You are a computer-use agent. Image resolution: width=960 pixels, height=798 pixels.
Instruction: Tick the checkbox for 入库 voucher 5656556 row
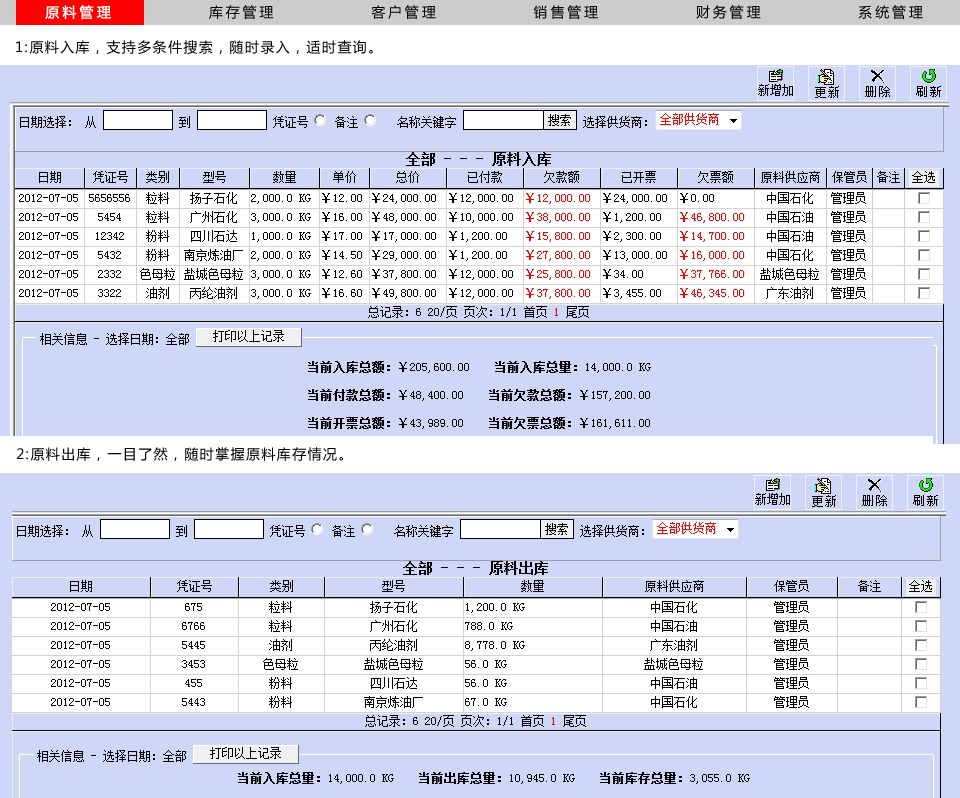(924, 199)
